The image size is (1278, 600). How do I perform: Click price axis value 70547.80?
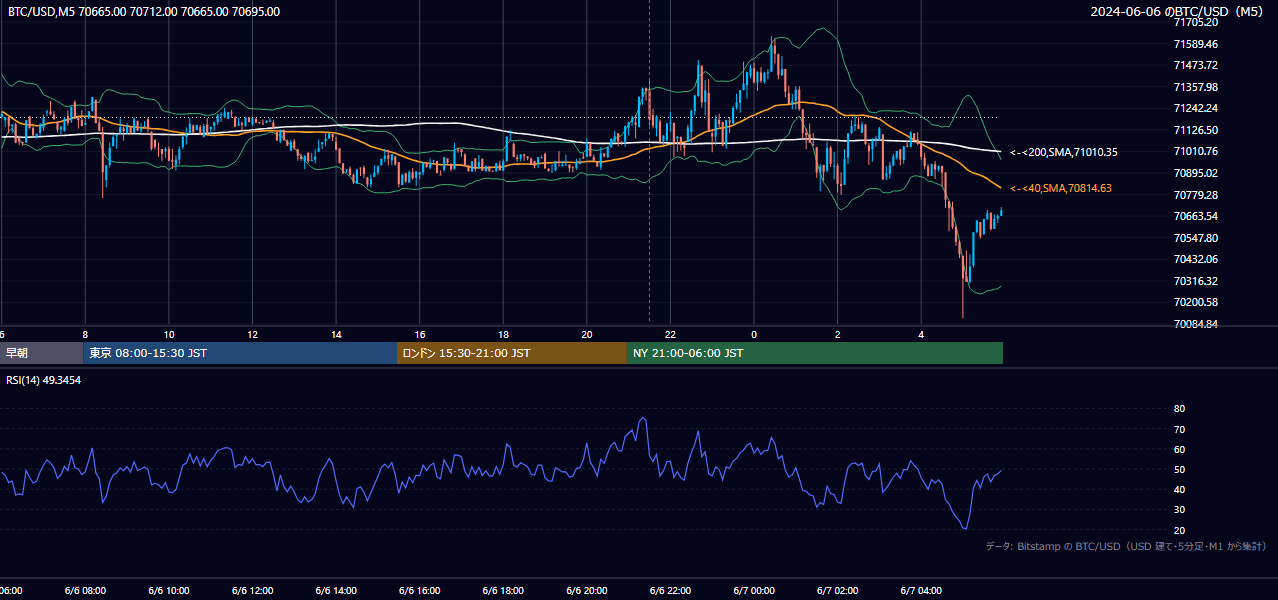click(1196, 238)
